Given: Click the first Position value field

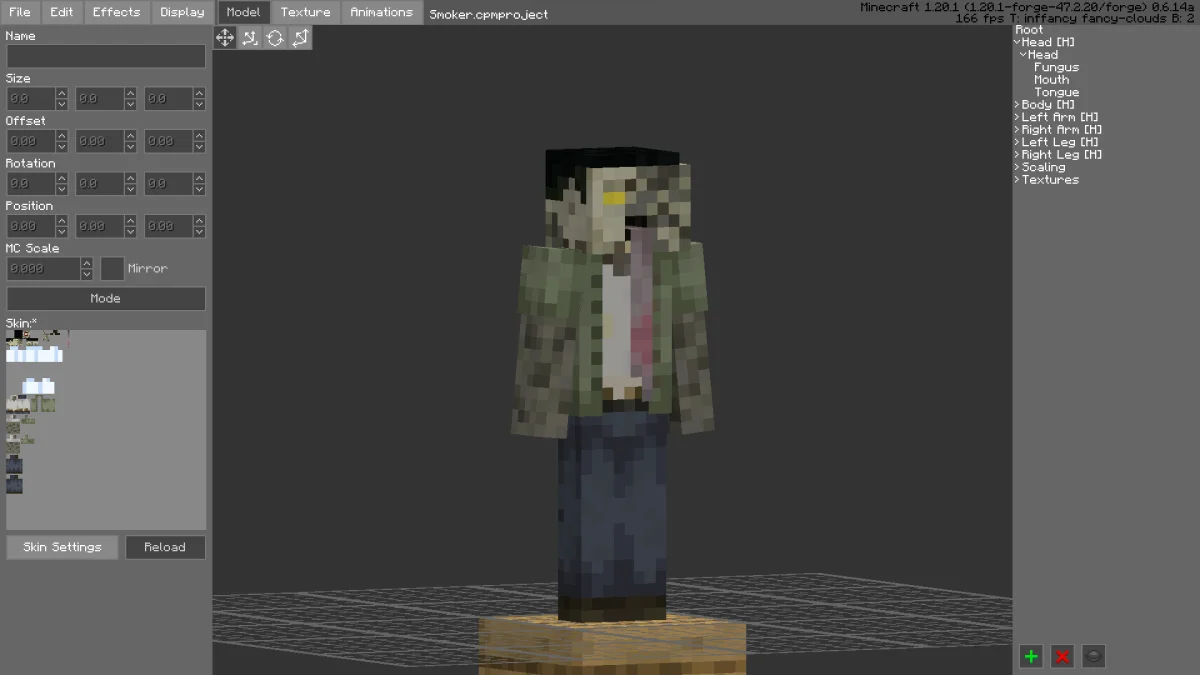Looking at the screenshot, I should [x=31, y=226].
